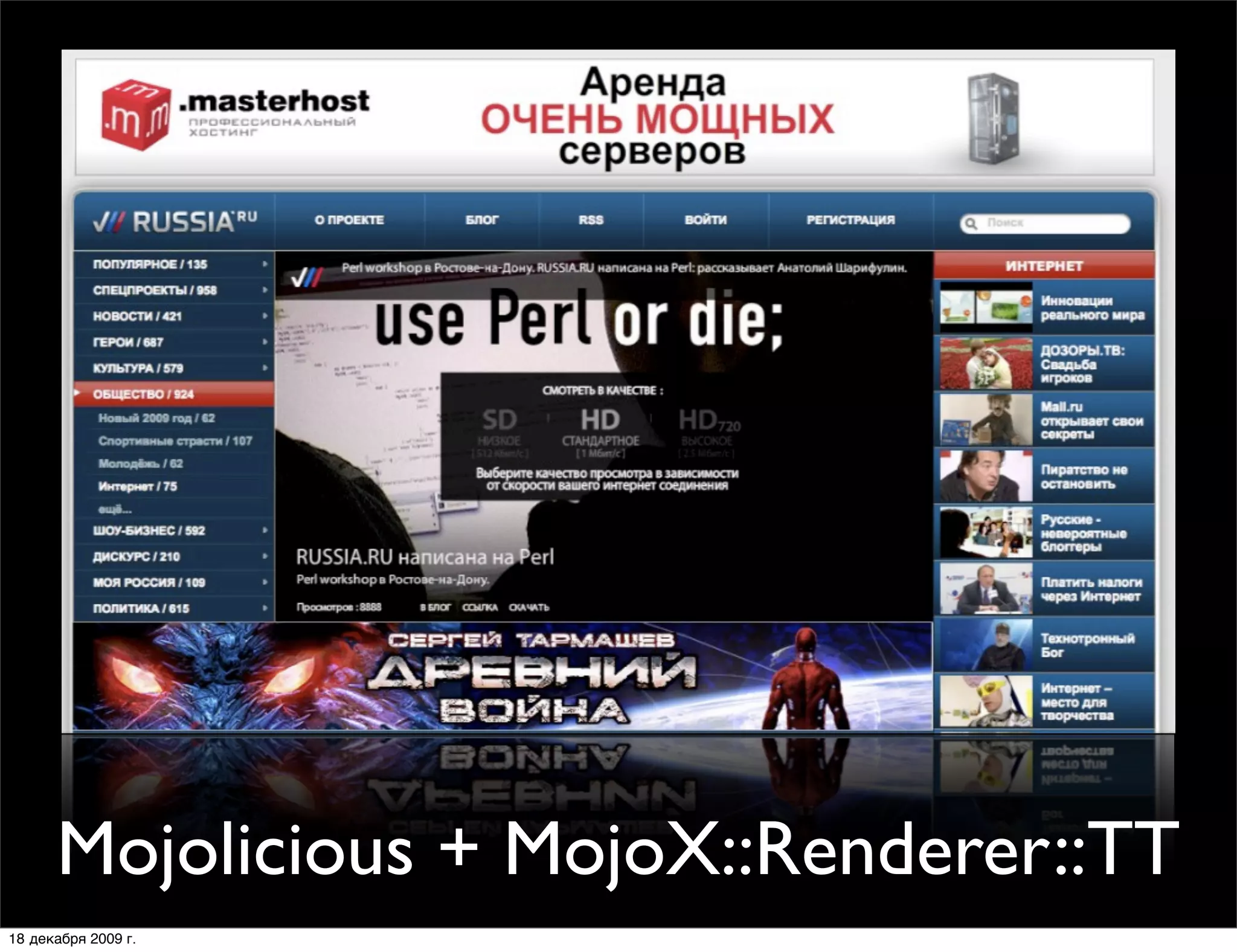Open subcategory Молодёжь / 62
This screenshot has width=1237, height=952.
141,464
